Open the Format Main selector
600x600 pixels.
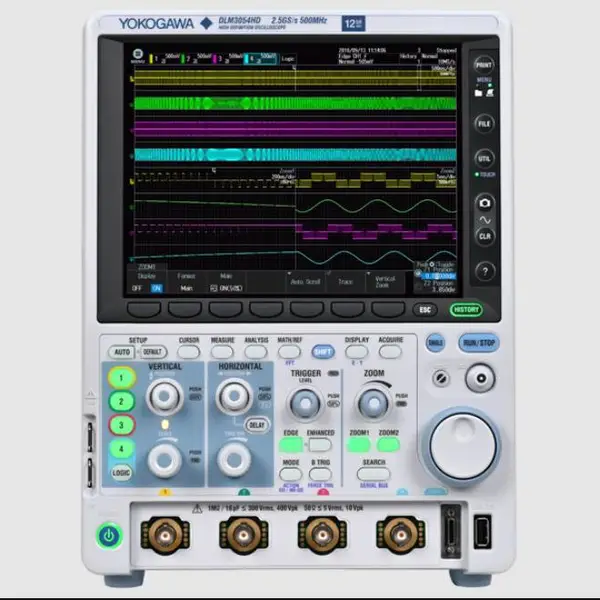point(186,282)
